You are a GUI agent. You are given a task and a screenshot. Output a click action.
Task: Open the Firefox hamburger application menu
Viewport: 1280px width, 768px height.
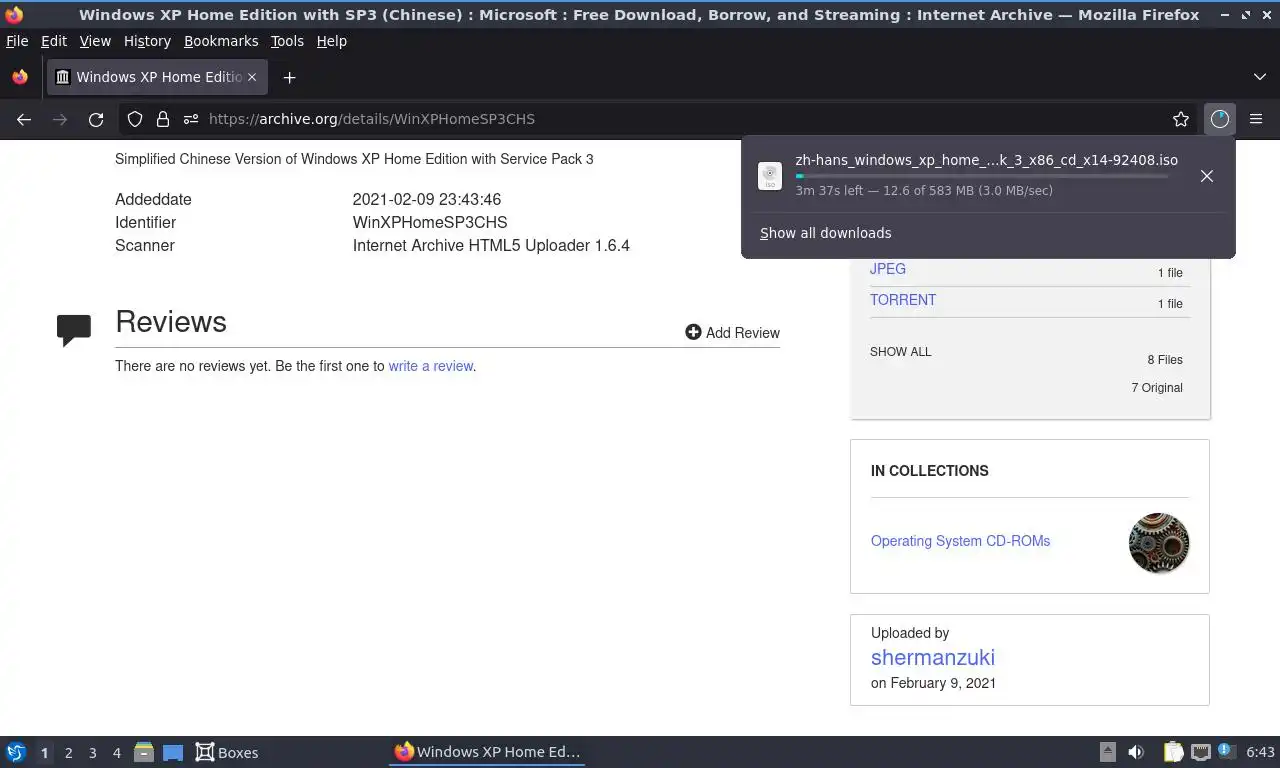[1256, 119]
